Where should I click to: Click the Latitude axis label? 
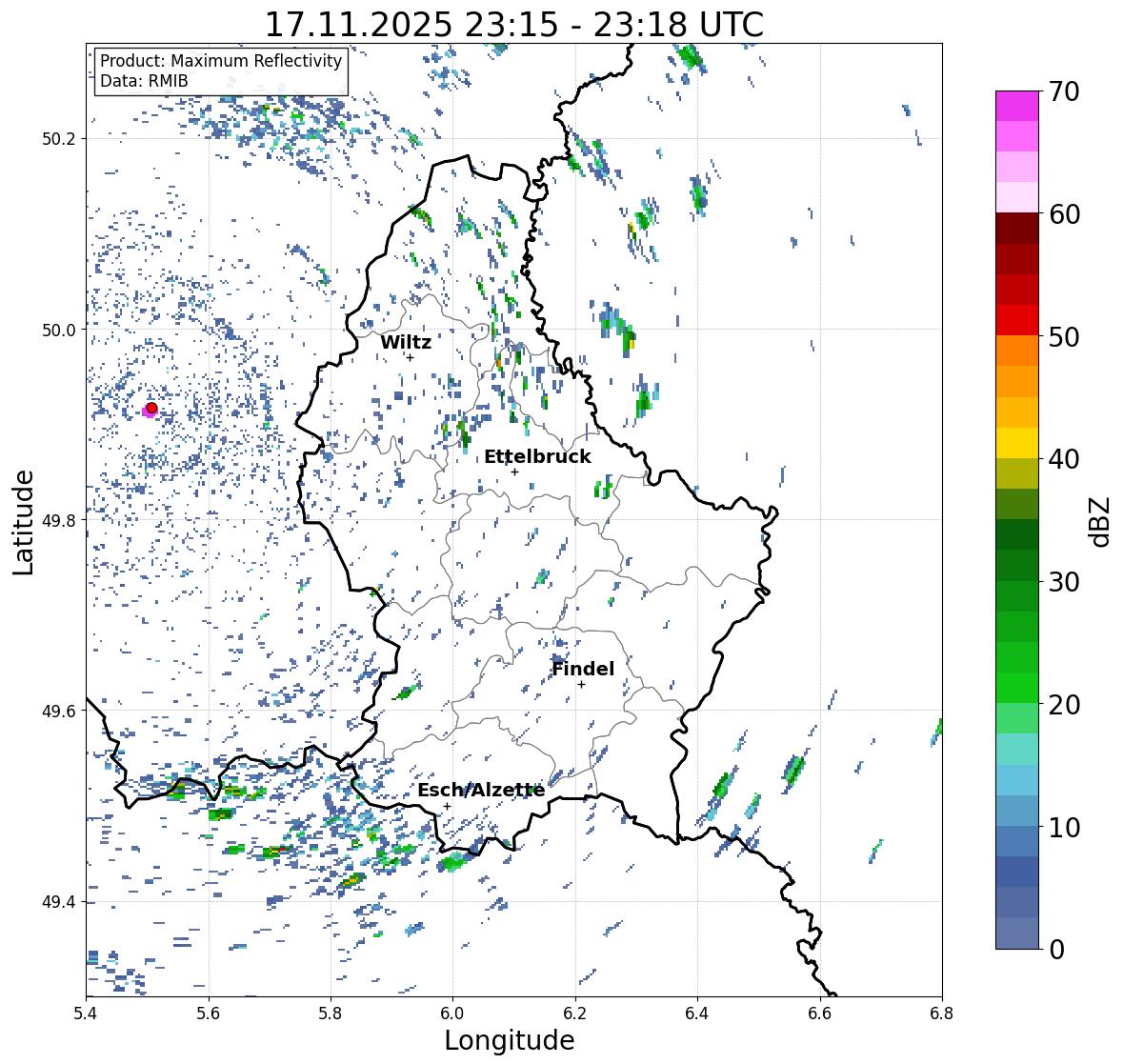tap(24, 522)
